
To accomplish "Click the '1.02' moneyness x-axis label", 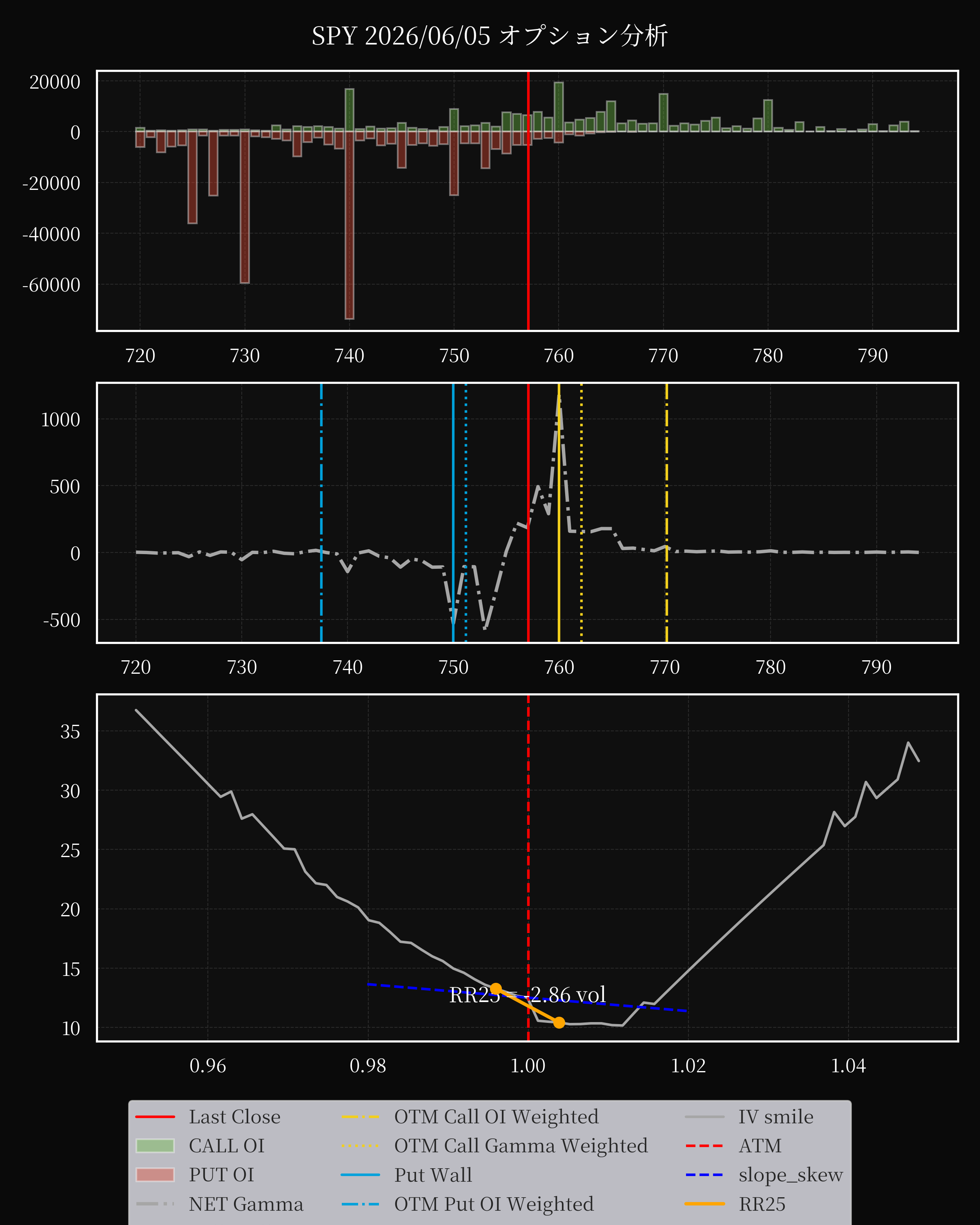I will pyautogui.click(x=688, y=1065).
